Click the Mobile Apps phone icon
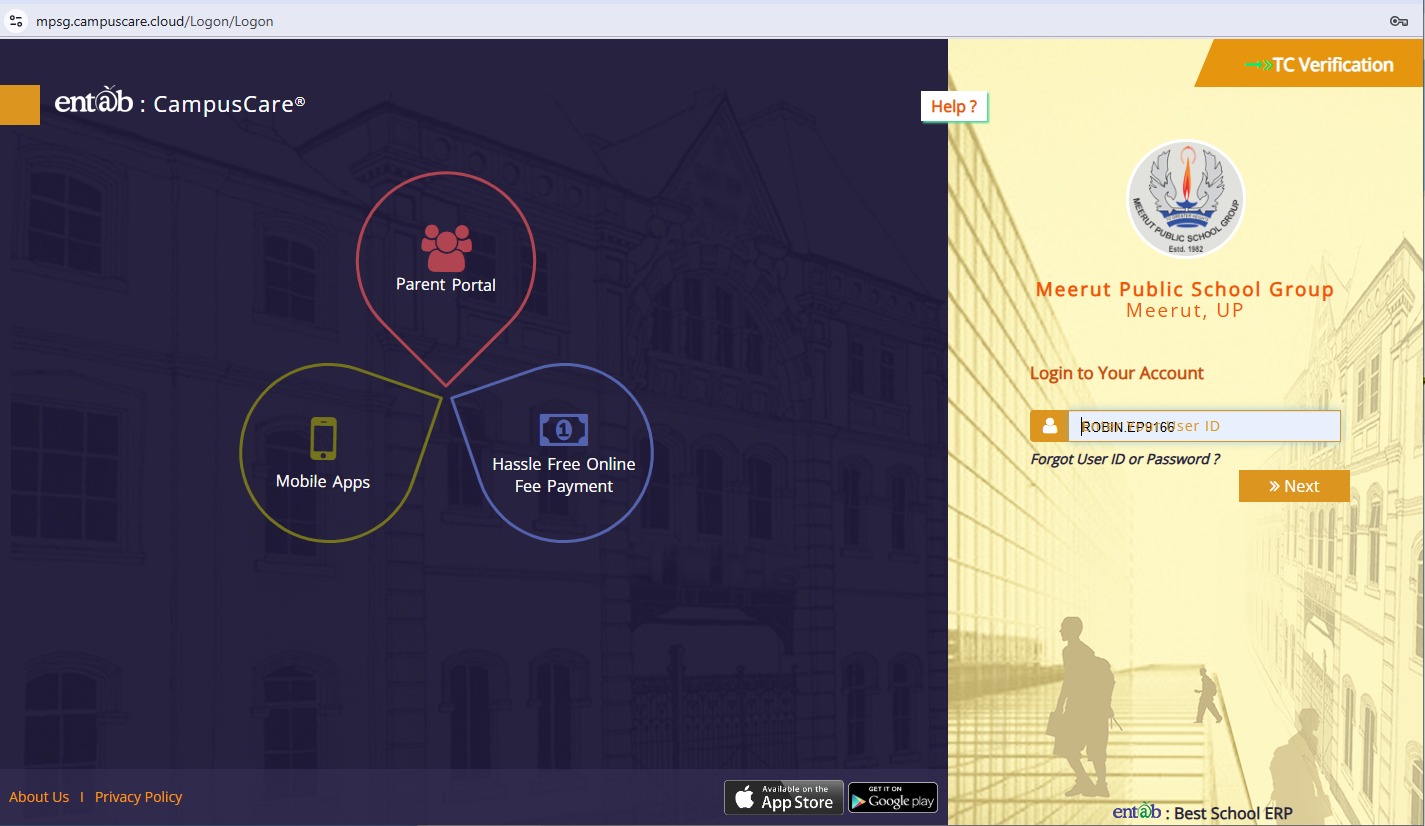1425x826 pixels. [x=323, y=439]
